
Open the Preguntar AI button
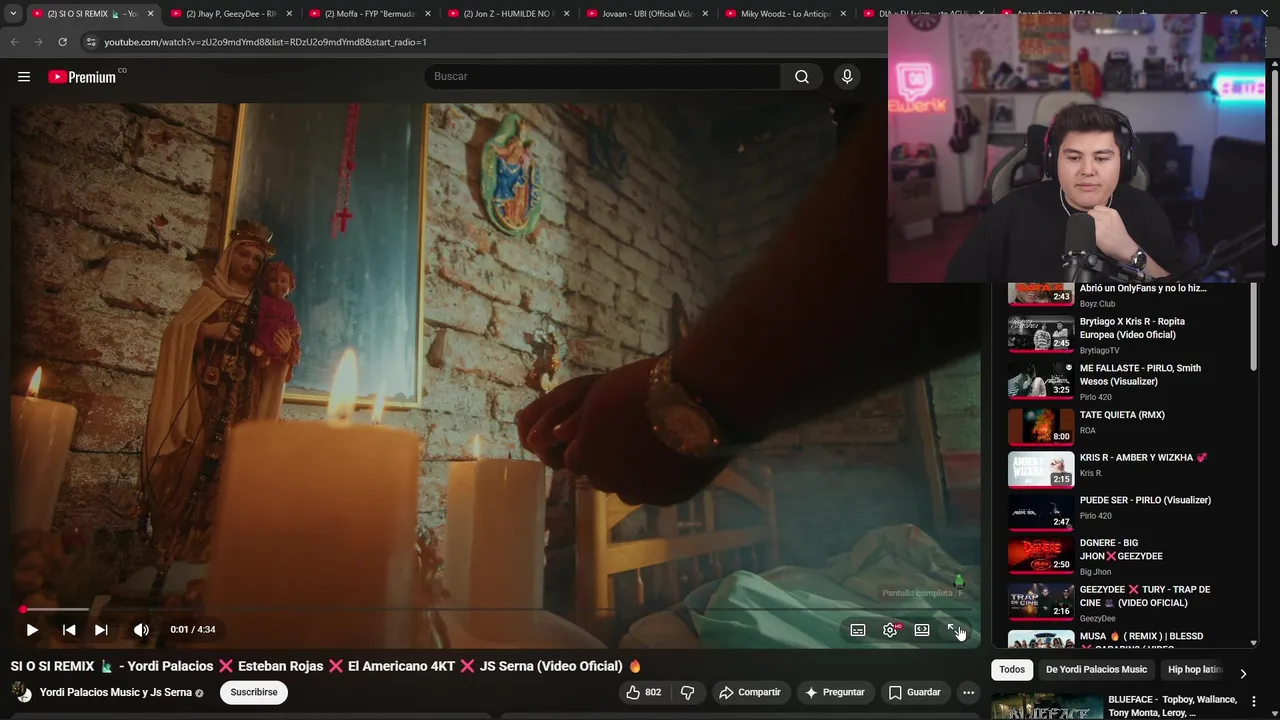(835, 692)
